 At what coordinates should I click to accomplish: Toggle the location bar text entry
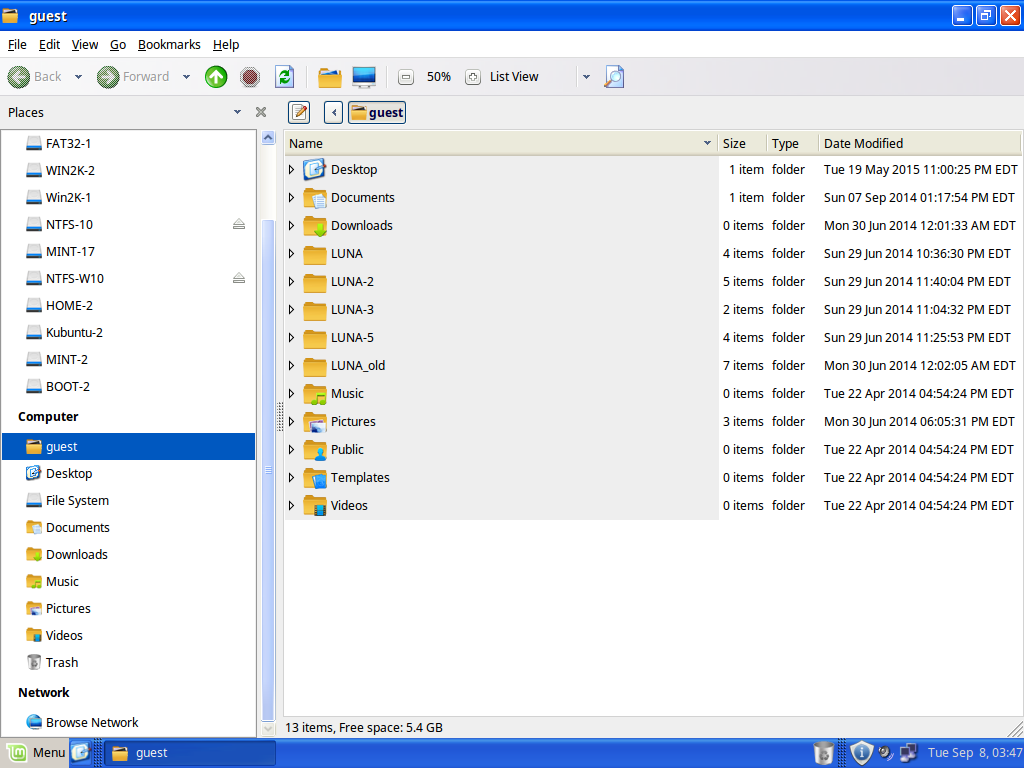(x=299, y=112)
